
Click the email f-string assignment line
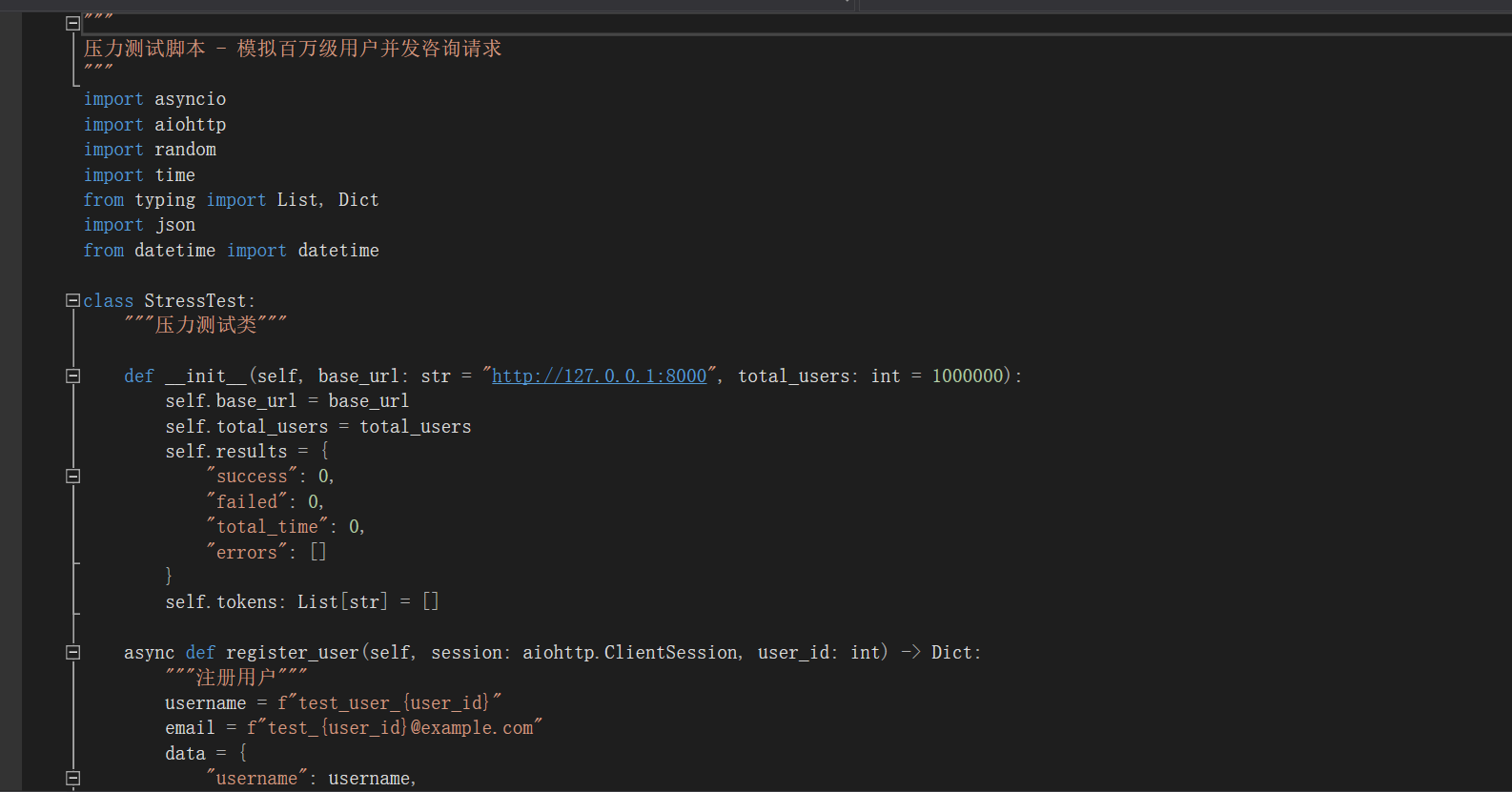[354, 727]
